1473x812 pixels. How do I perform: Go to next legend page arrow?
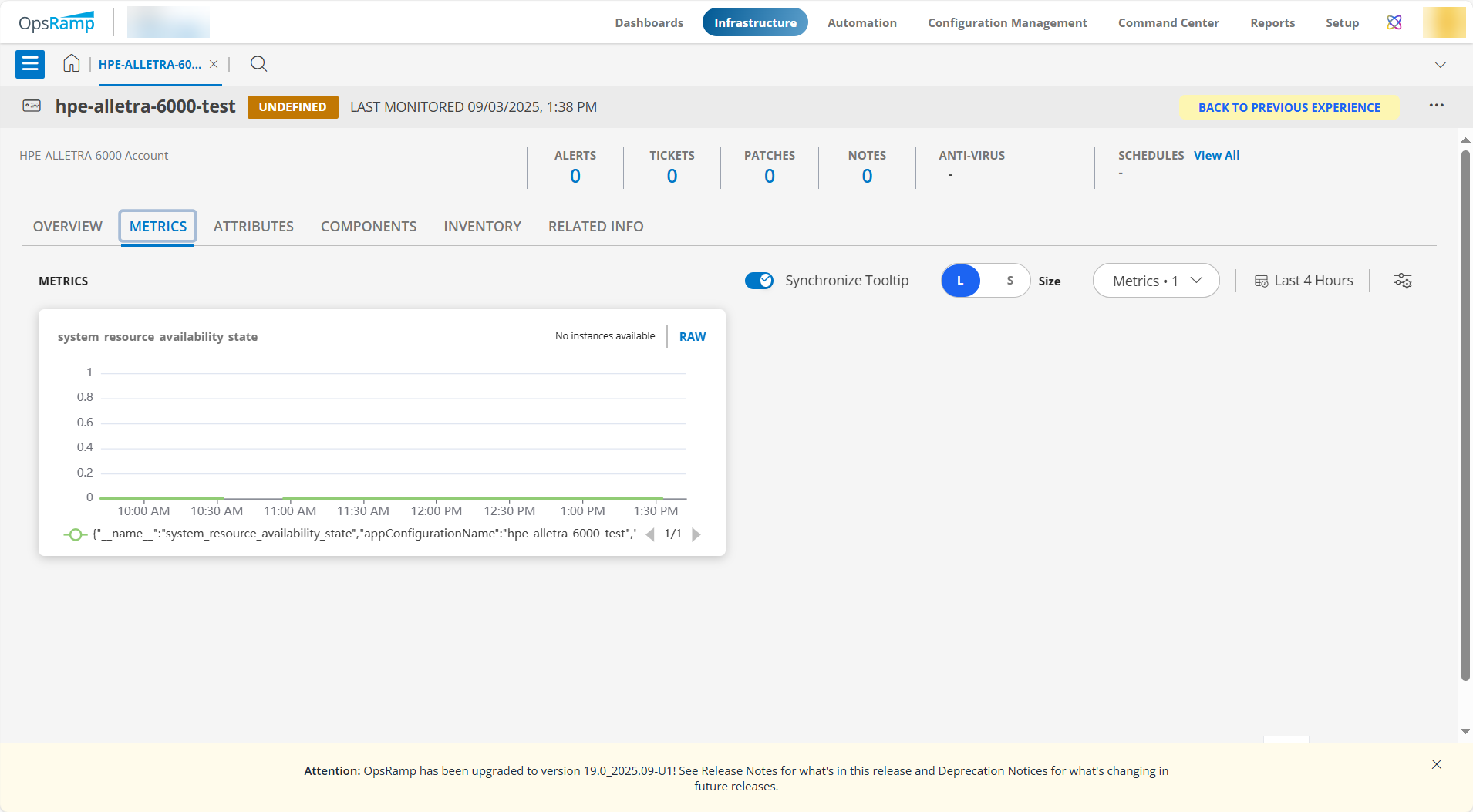(696, 534)
